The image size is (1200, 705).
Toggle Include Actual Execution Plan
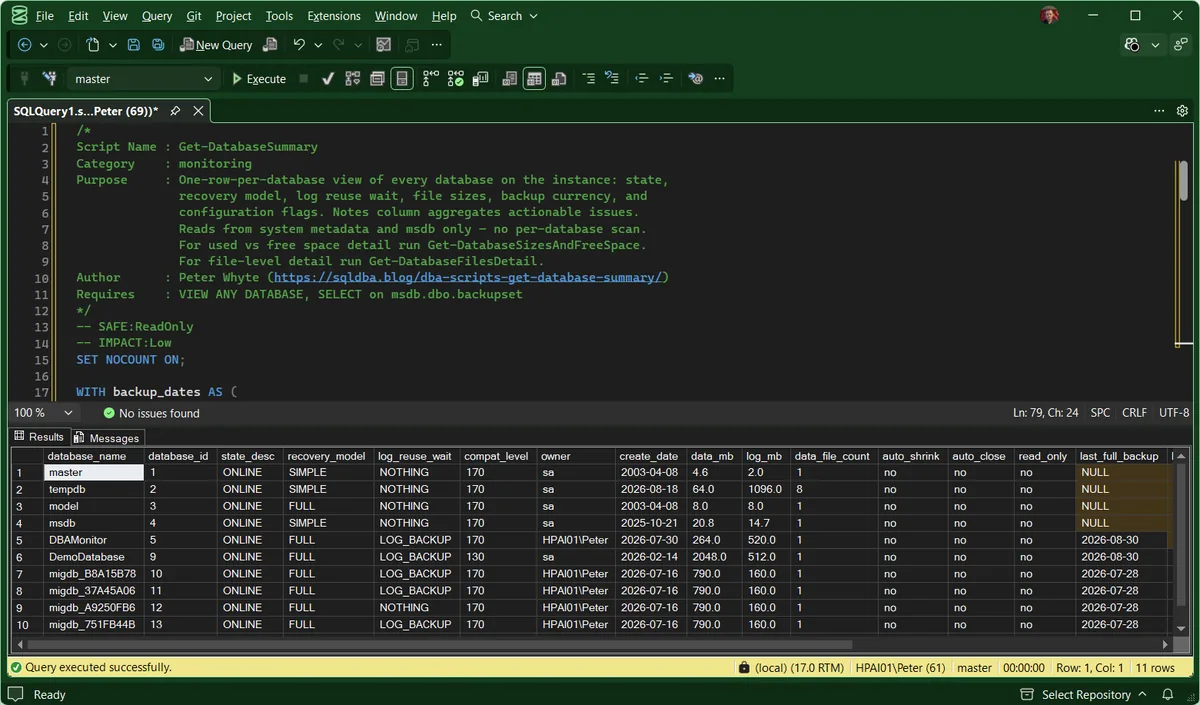click(x=431, y=78)
